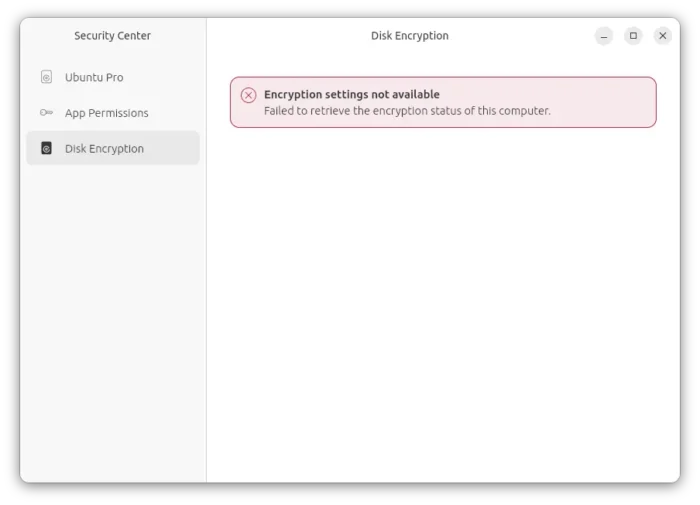Click the App Permissions key icon
The image size is (700, 505).
tap(46, 113)
